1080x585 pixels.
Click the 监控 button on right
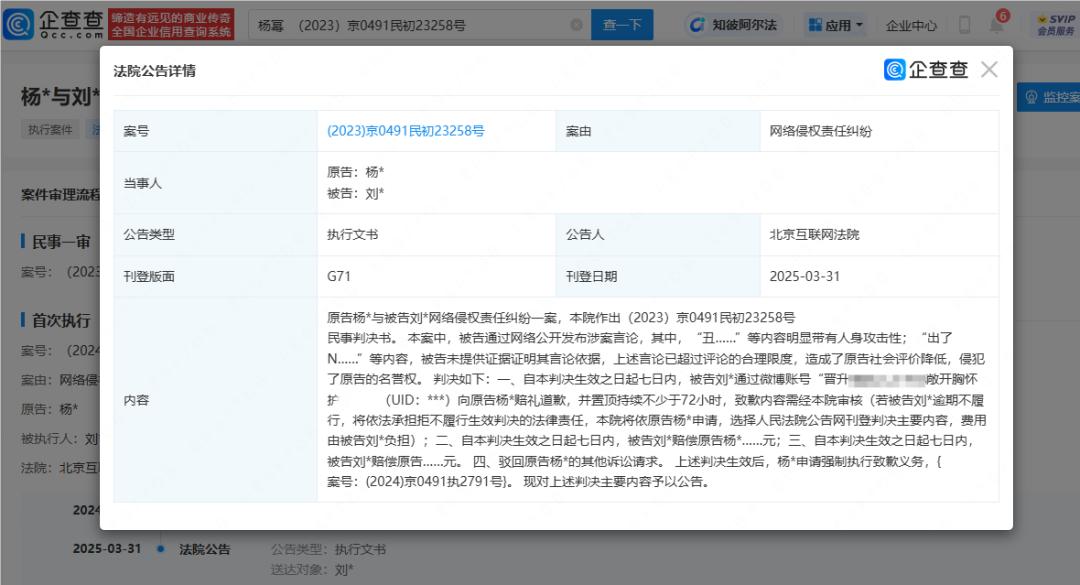1050,97
